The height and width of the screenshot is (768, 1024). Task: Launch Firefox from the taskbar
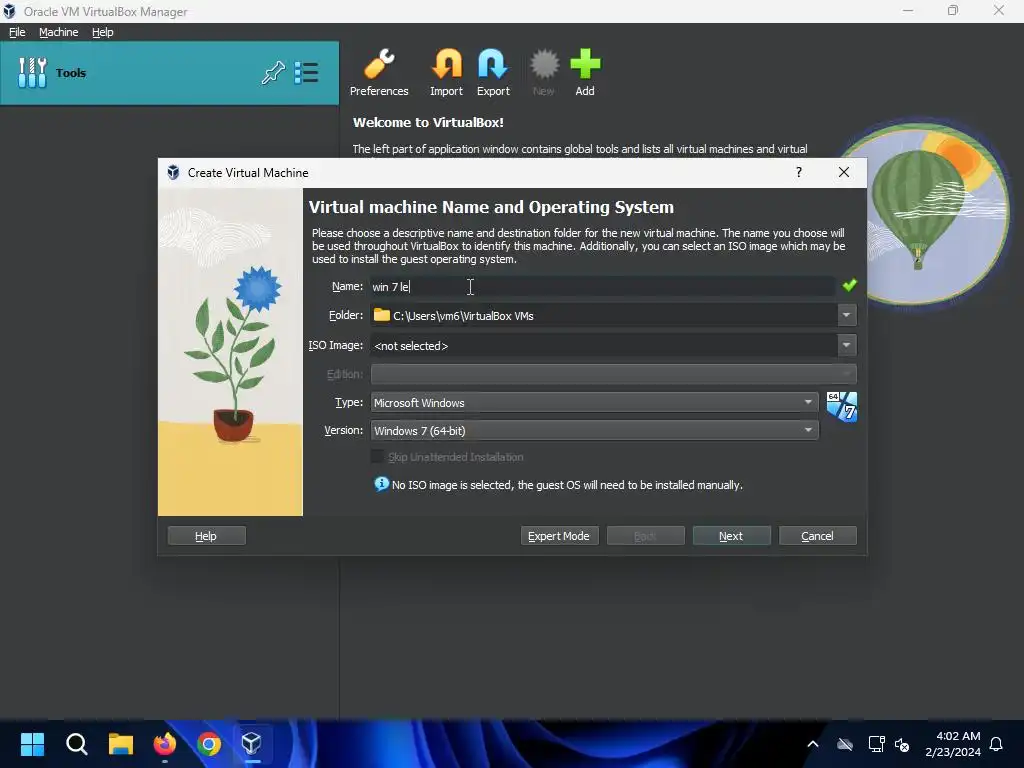pos(165,743)
